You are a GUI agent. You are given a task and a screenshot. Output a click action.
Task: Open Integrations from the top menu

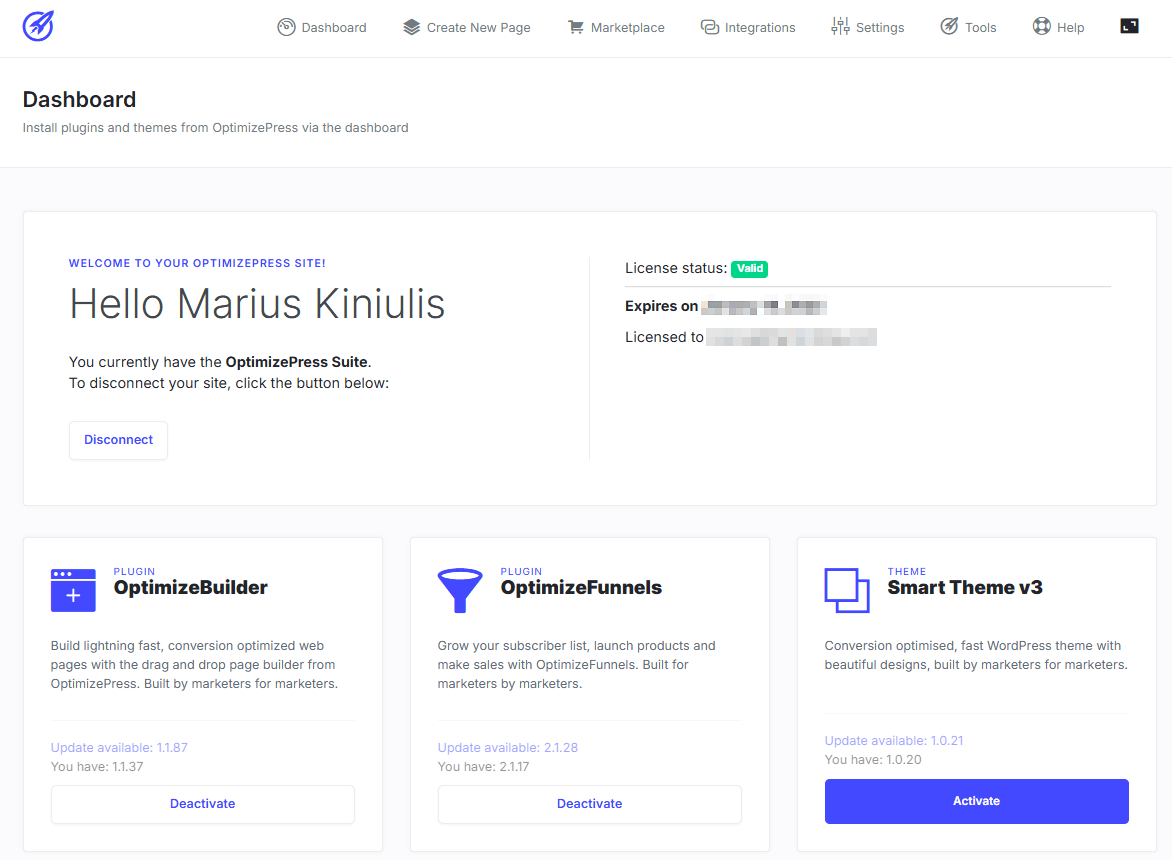point(747,27)
